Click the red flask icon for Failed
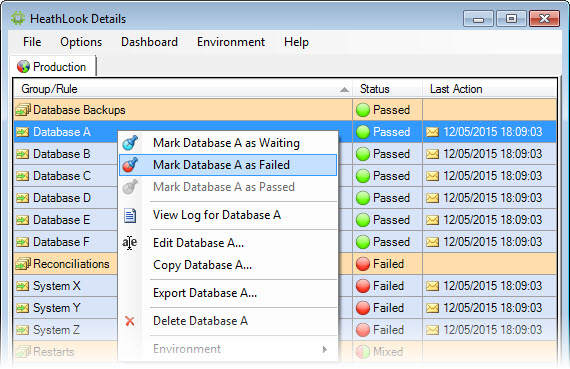 (x=130, y=165)
